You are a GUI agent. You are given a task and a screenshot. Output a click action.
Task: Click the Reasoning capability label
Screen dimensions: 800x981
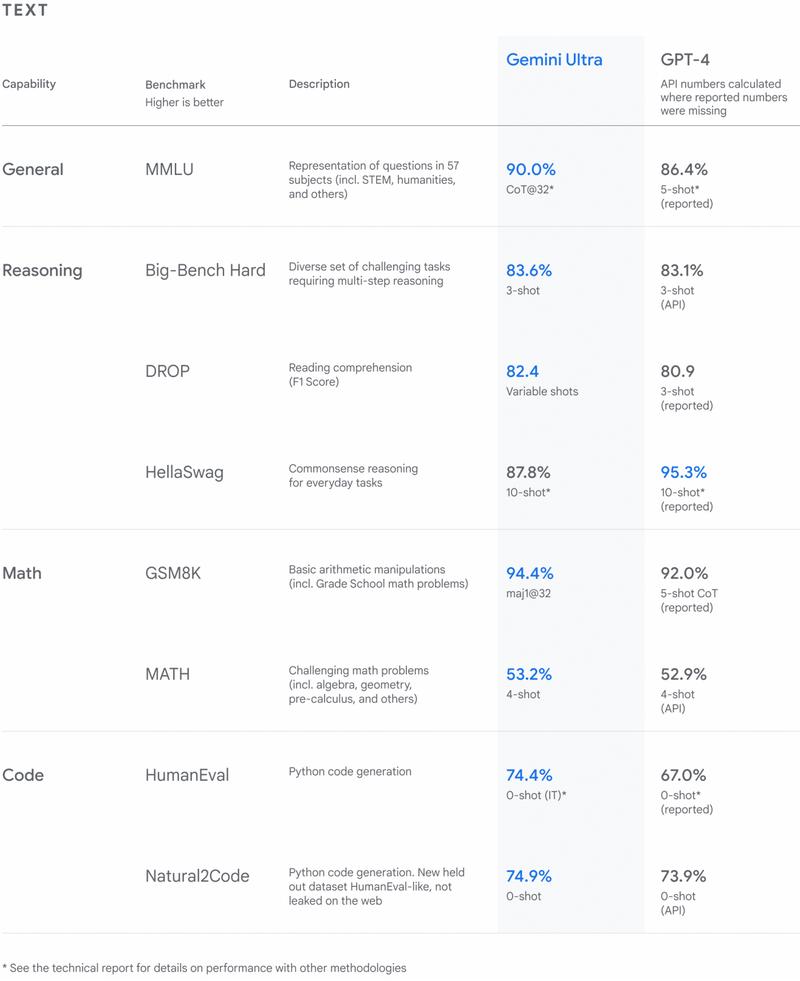[x=42, y=270]
